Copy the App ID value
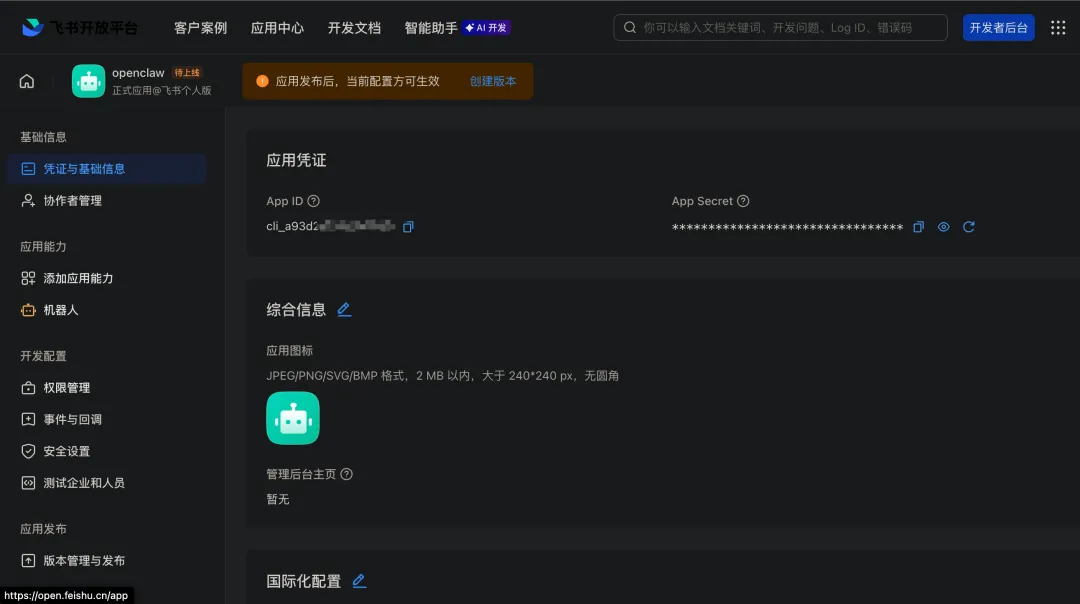 [408, 227]
